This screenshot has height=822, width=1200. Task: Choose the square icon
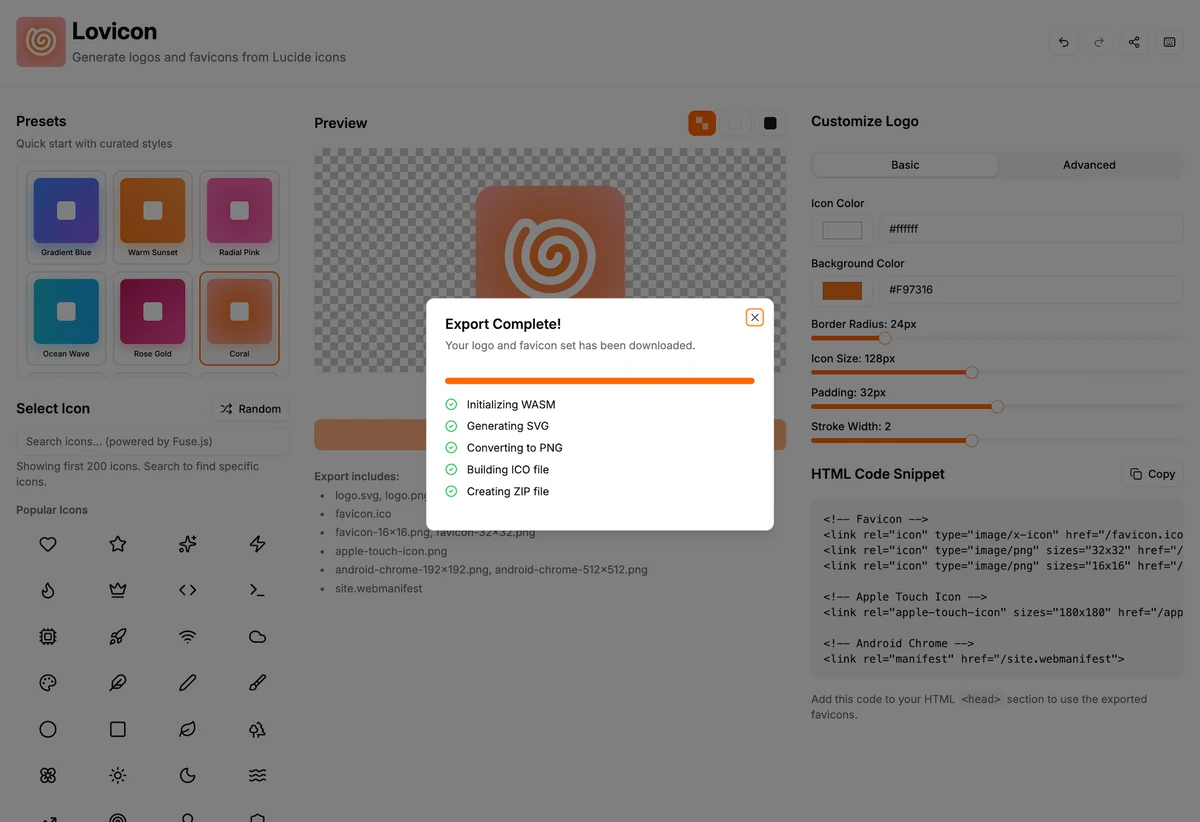(118, 730)
